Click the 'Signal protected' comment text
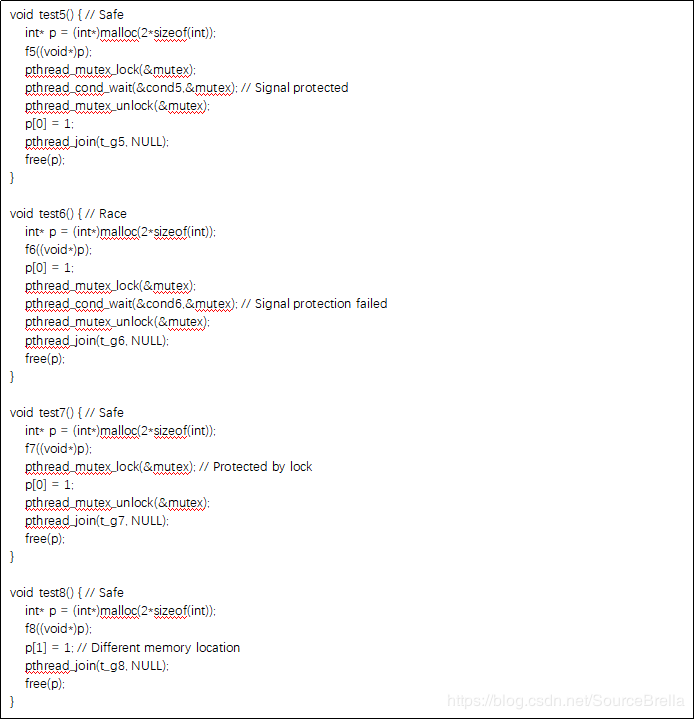 [x=301, y=88]
